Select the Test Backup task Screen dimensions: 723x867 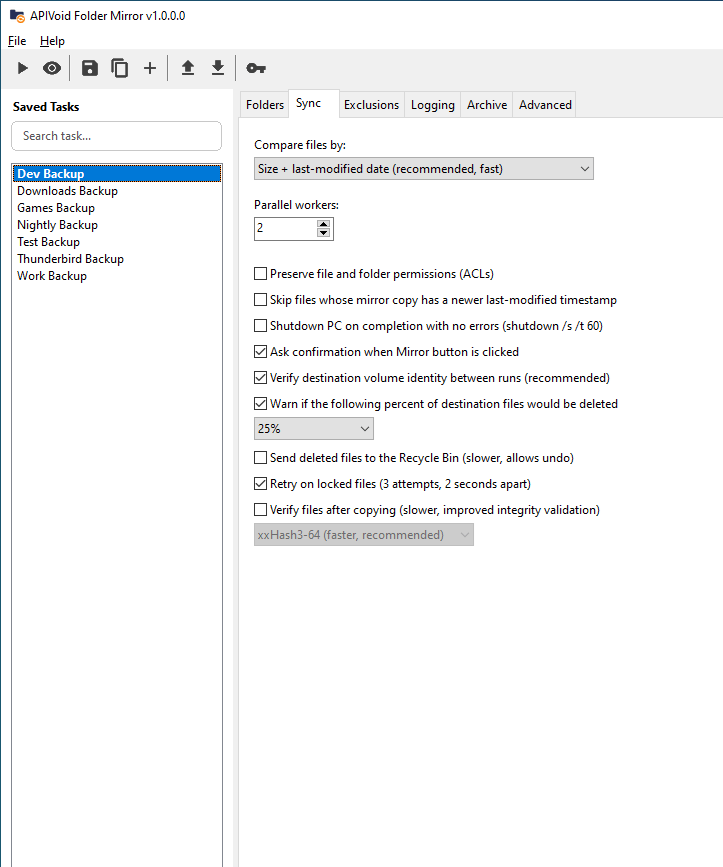117,242
